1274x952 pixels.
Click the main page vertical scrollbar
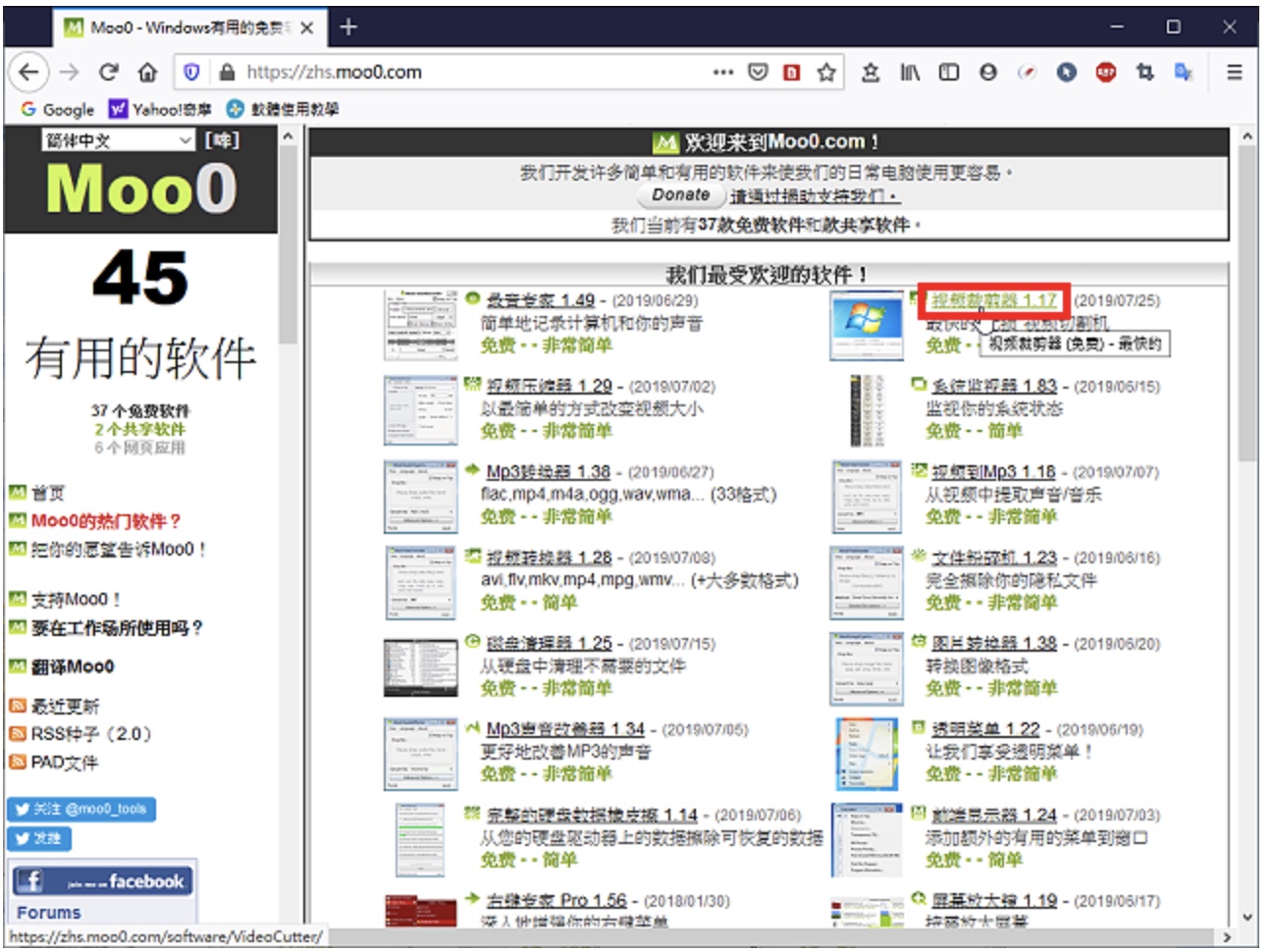[x=1247, y=304]
